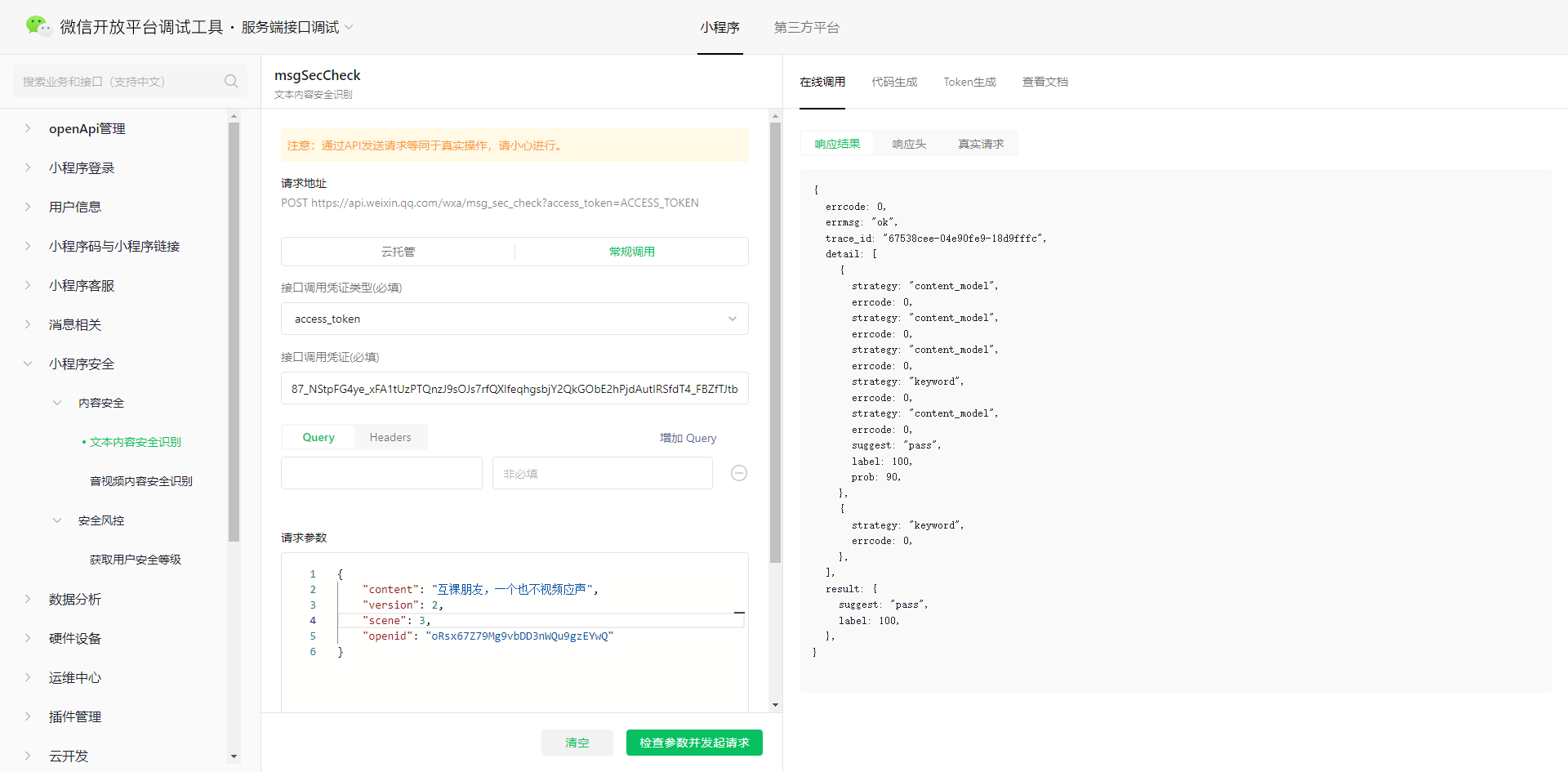Click into the request parameters JSON editor
1568x772 pixels.
tap(514, 632)
